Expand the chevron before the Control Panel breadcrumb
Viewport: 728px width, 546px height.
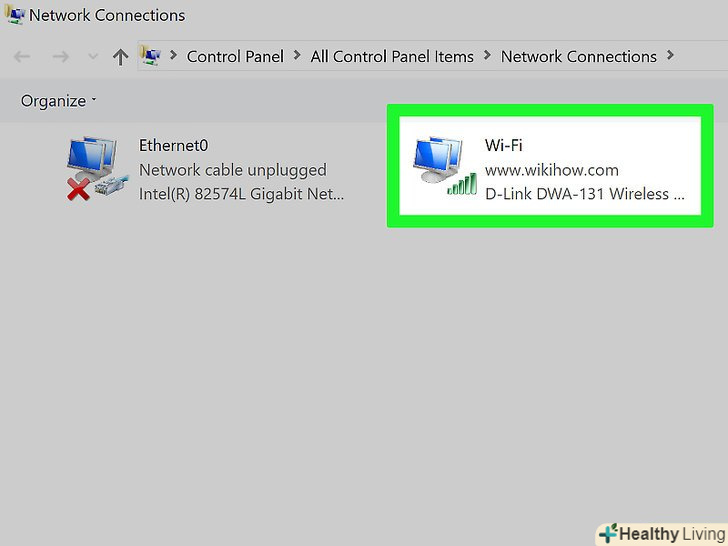174,56
